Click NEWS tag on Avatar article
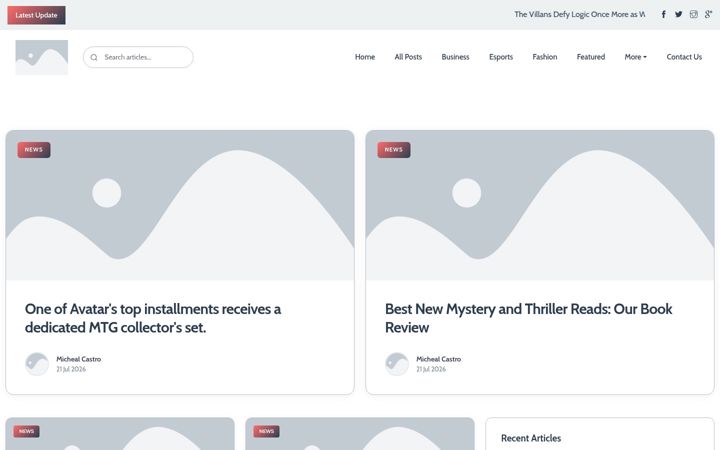The width and height of the screenshot is (720, 450). tap(34, 150)
